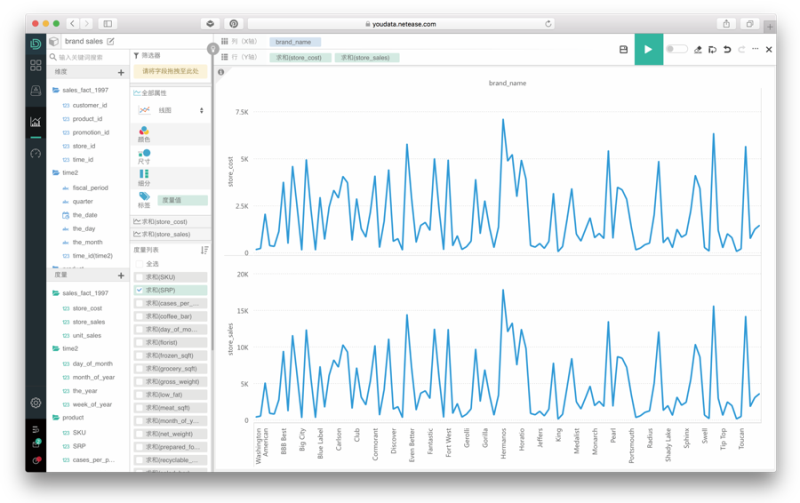Check the 求和(SKU) measure checkbox
This screenshot has height=503, width=800.
coord(139,276)
